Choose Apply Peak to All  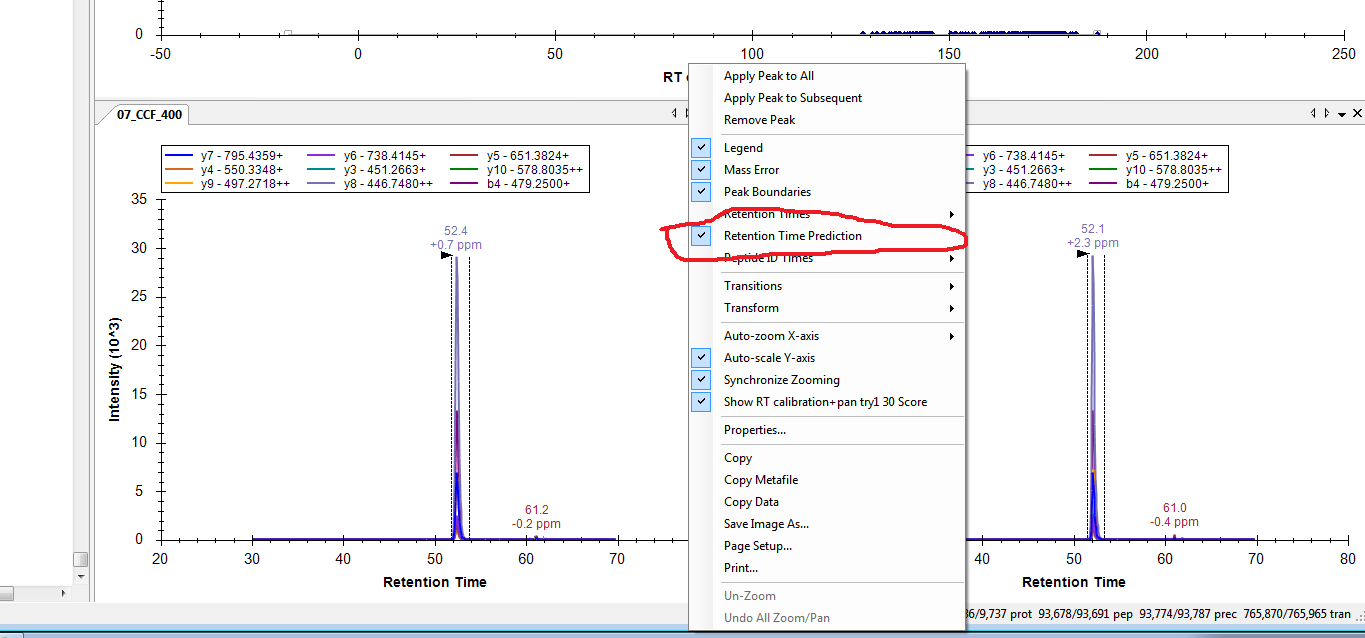pos(768,76)
